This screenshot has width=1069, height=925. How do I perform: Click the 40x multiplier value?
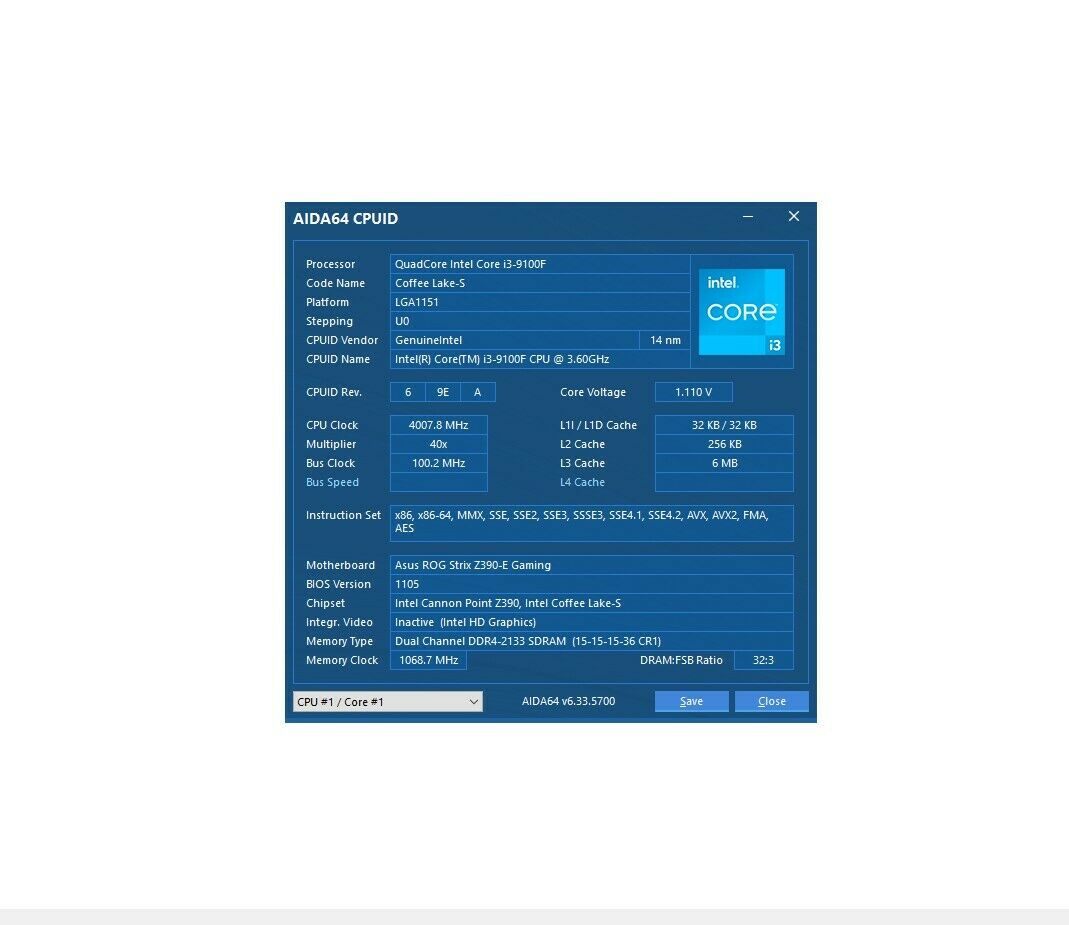point(438,444)
